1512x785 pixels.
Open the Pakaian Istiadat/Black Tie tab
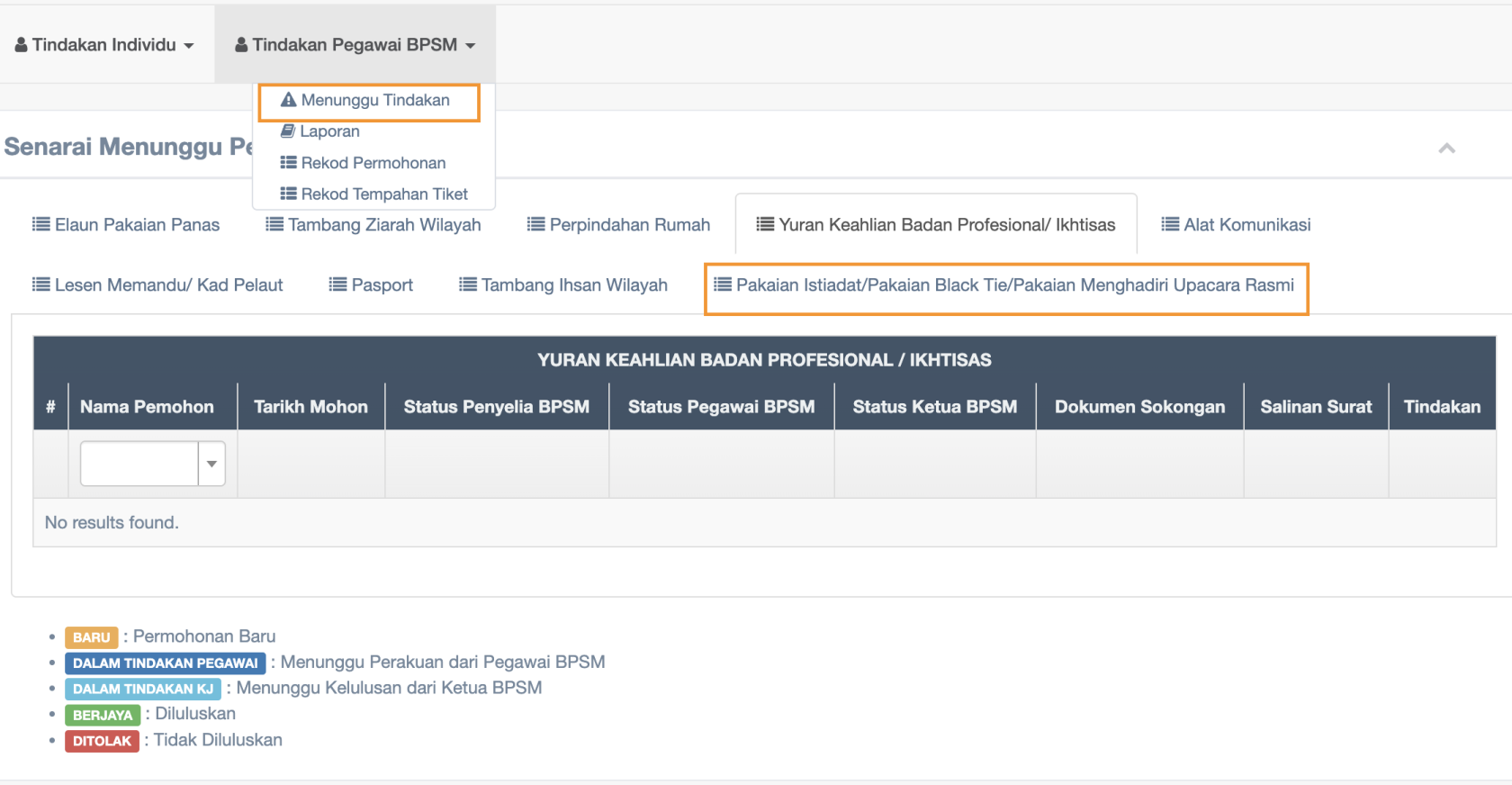pyautogui.click(x=1005, y=286)
